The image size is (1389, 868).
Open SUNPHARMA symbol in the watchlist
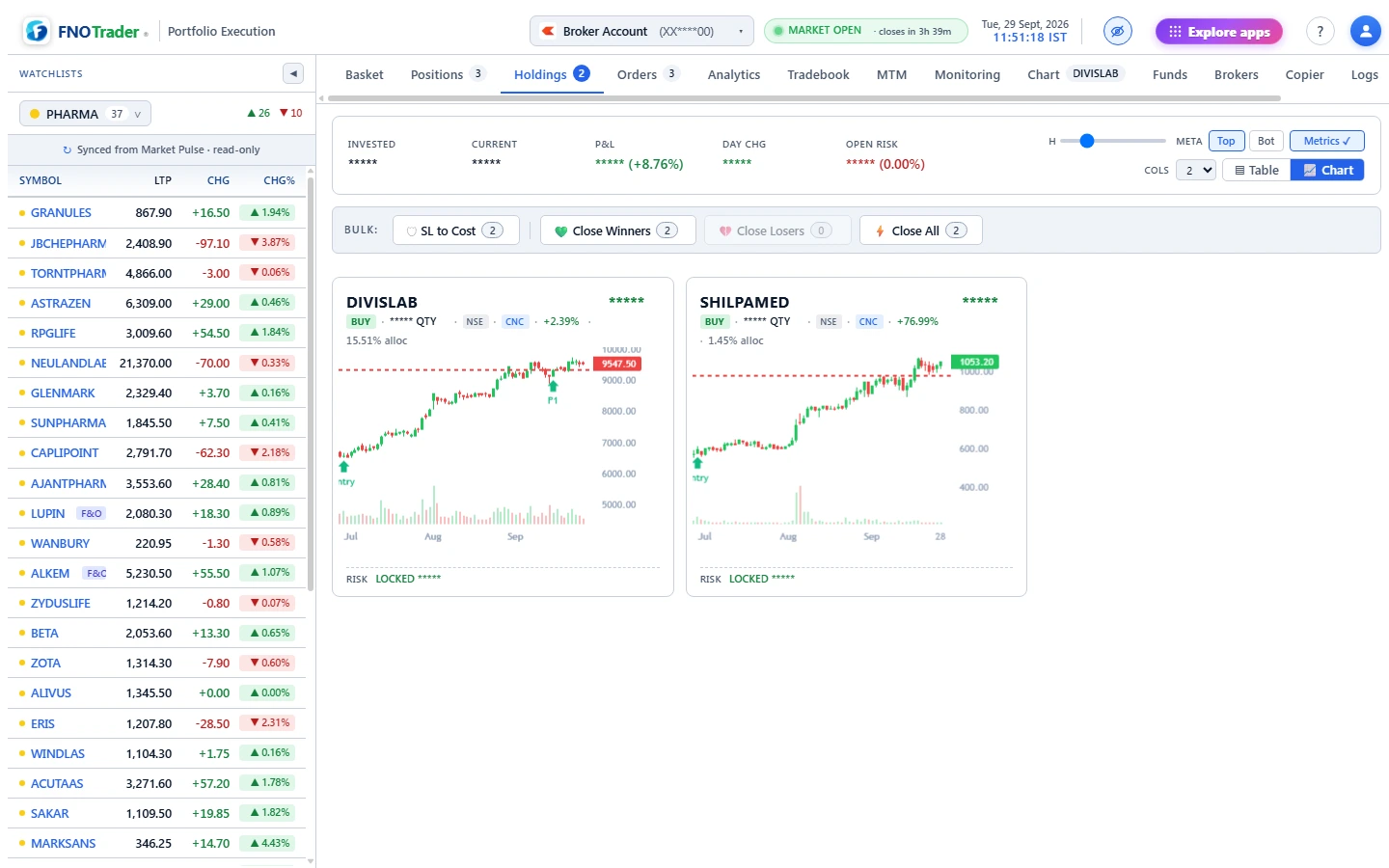pos(68,423)
